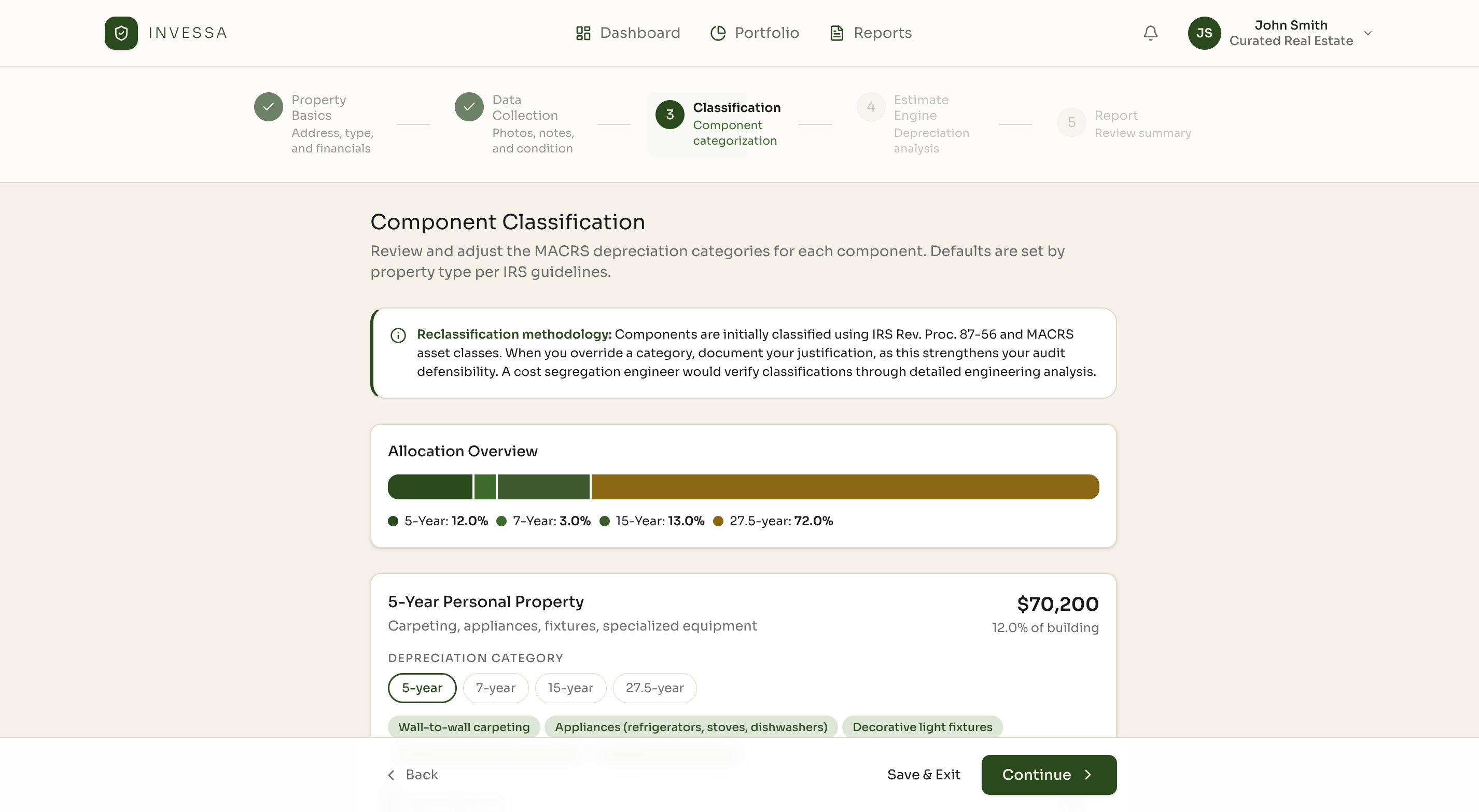Click the Reclassification methodology heading

pyautogui.click(x=514, y=334)
